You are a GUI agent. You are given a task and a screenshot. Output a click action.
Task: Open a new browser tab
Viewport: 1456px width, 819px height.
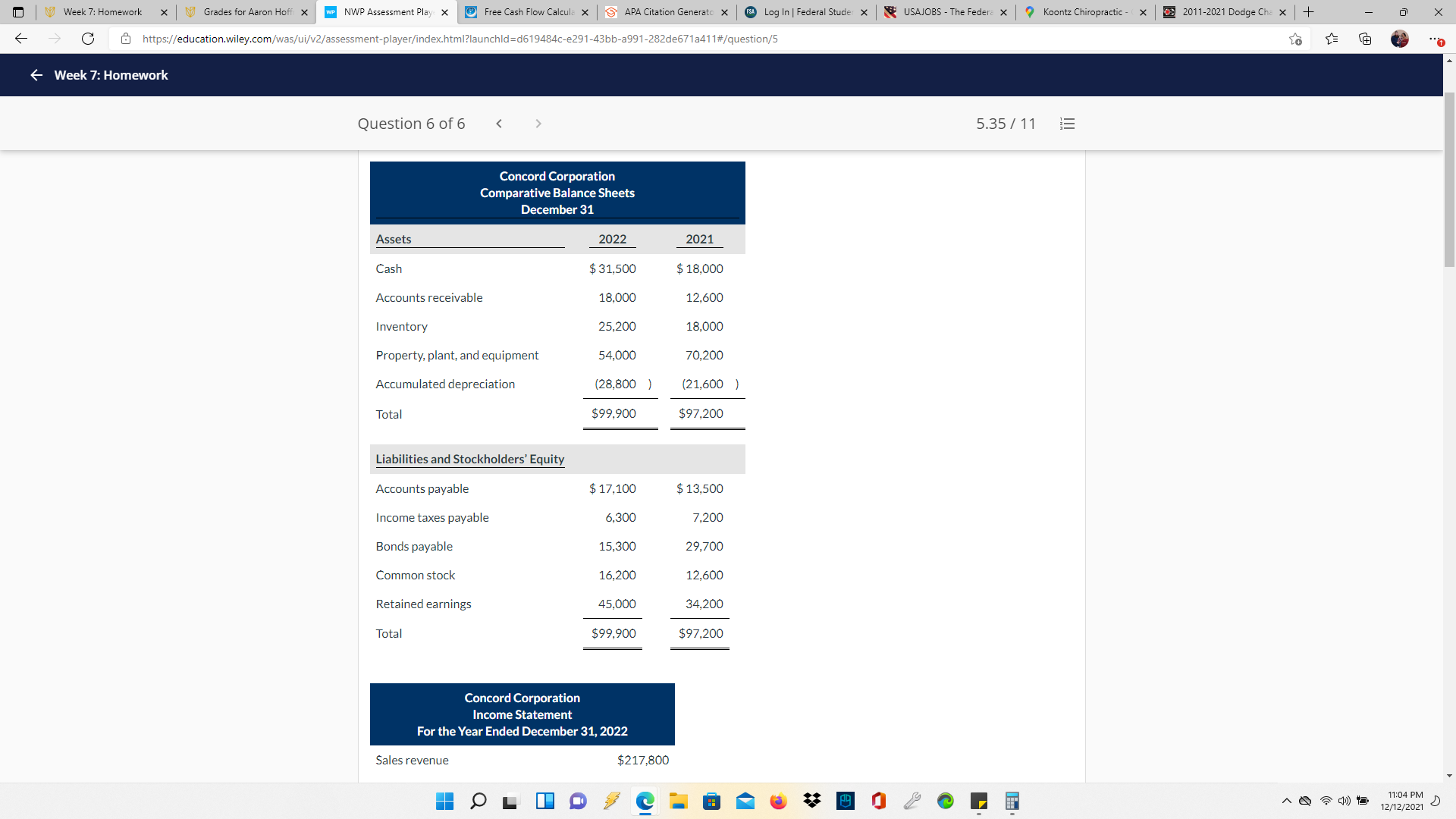[x=1308, y=12]
